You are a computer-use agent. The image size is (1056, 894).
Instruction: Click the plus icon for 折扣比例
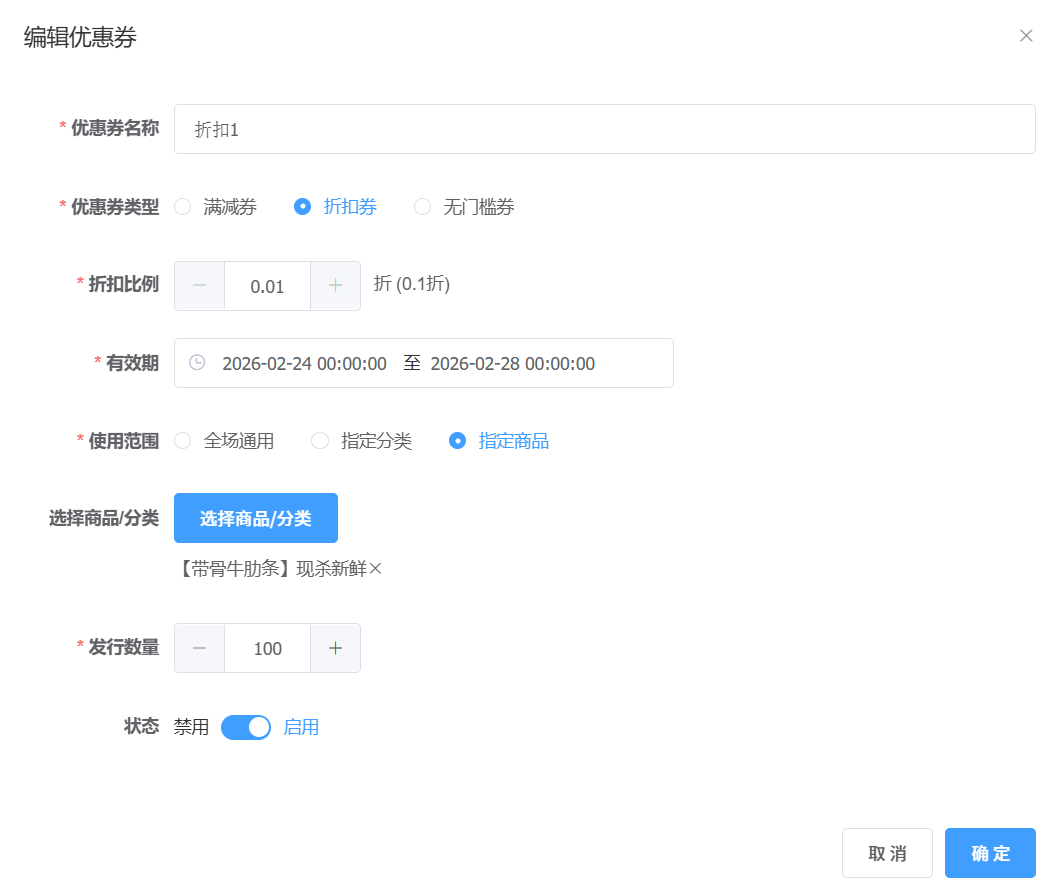point(335,286)
